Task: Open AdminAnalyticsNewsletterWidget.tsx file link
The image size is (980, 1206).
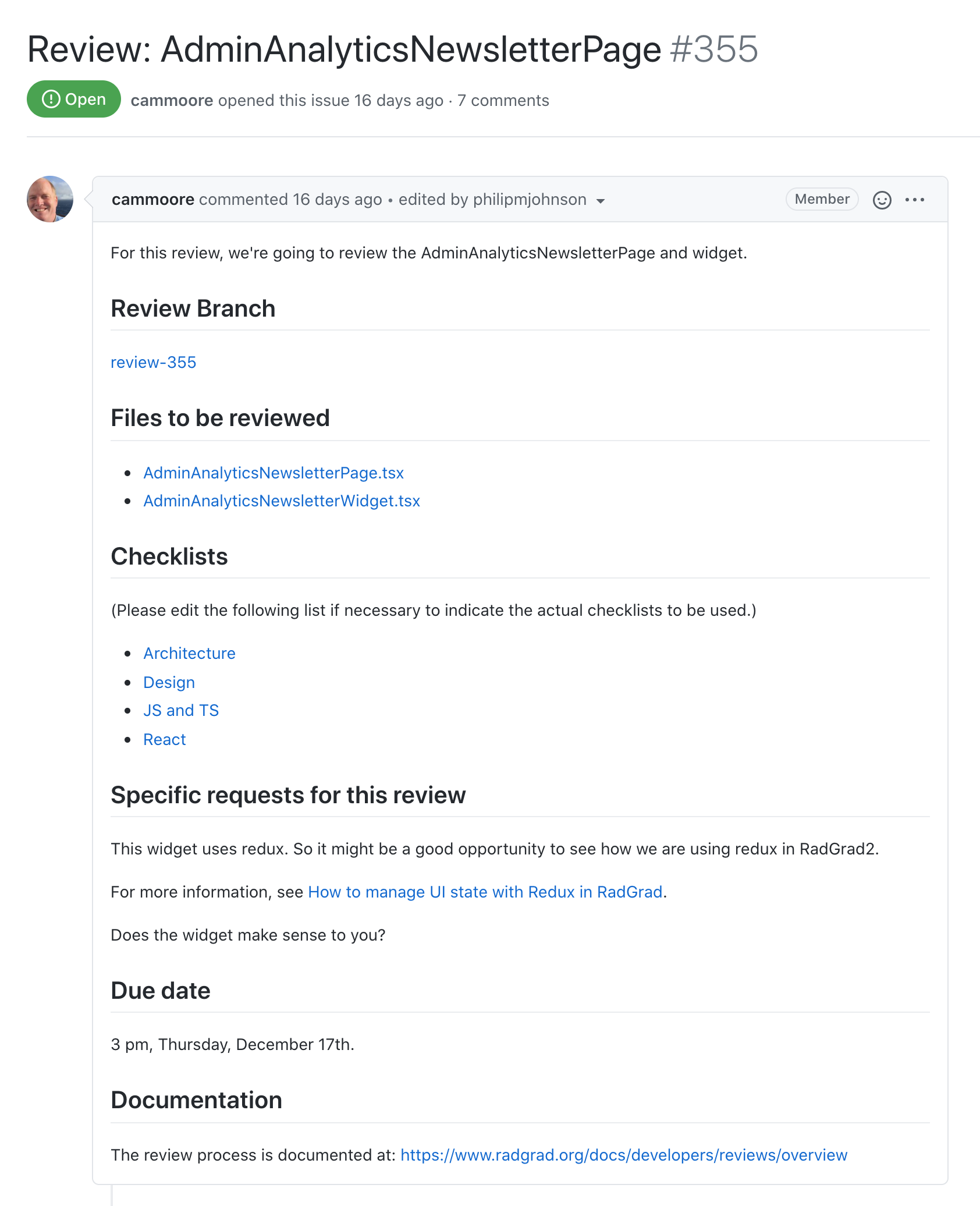Action: (282, 501)
